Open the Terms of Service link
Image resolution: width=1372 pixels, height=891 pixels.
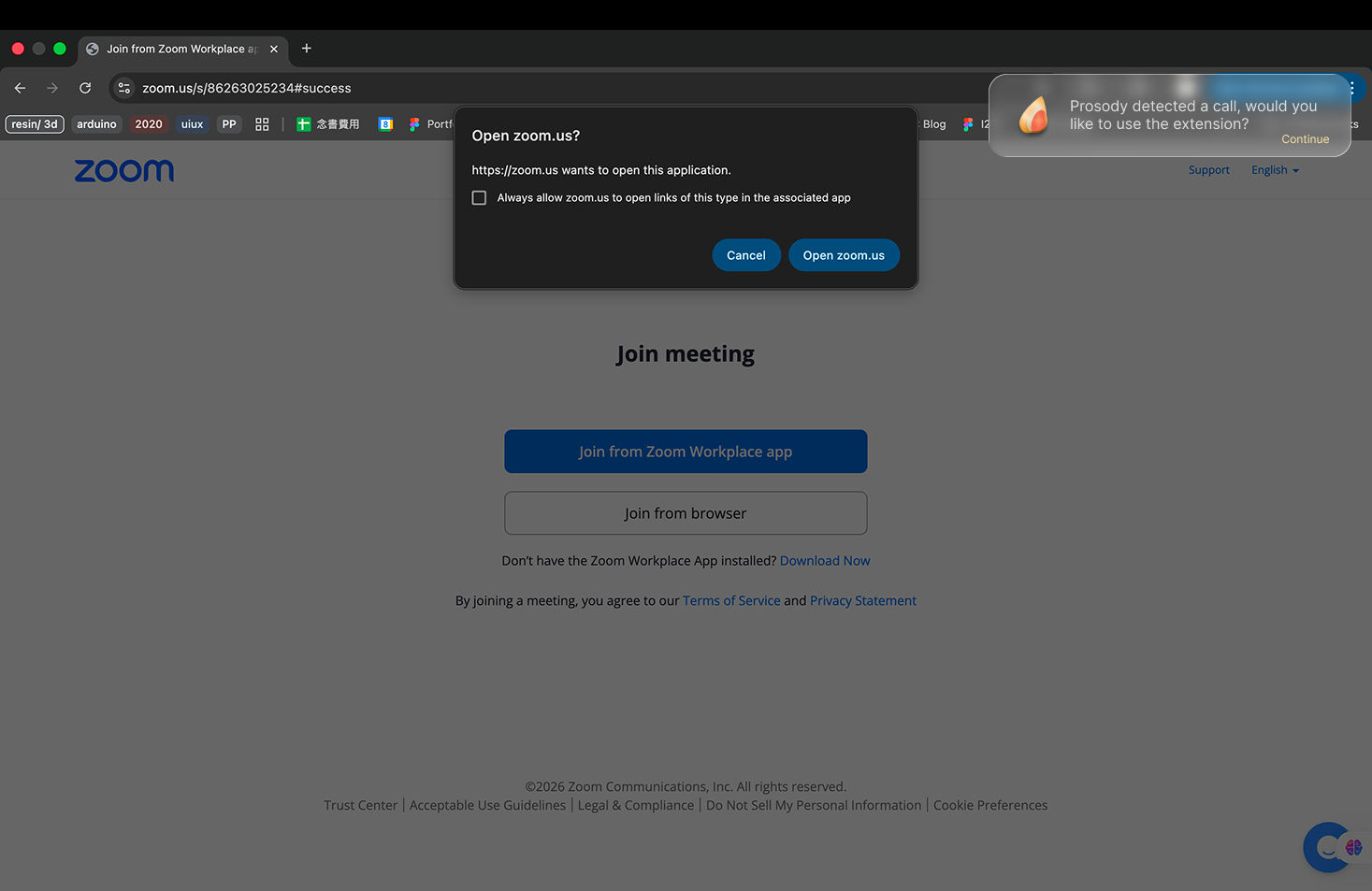(731, 601)
